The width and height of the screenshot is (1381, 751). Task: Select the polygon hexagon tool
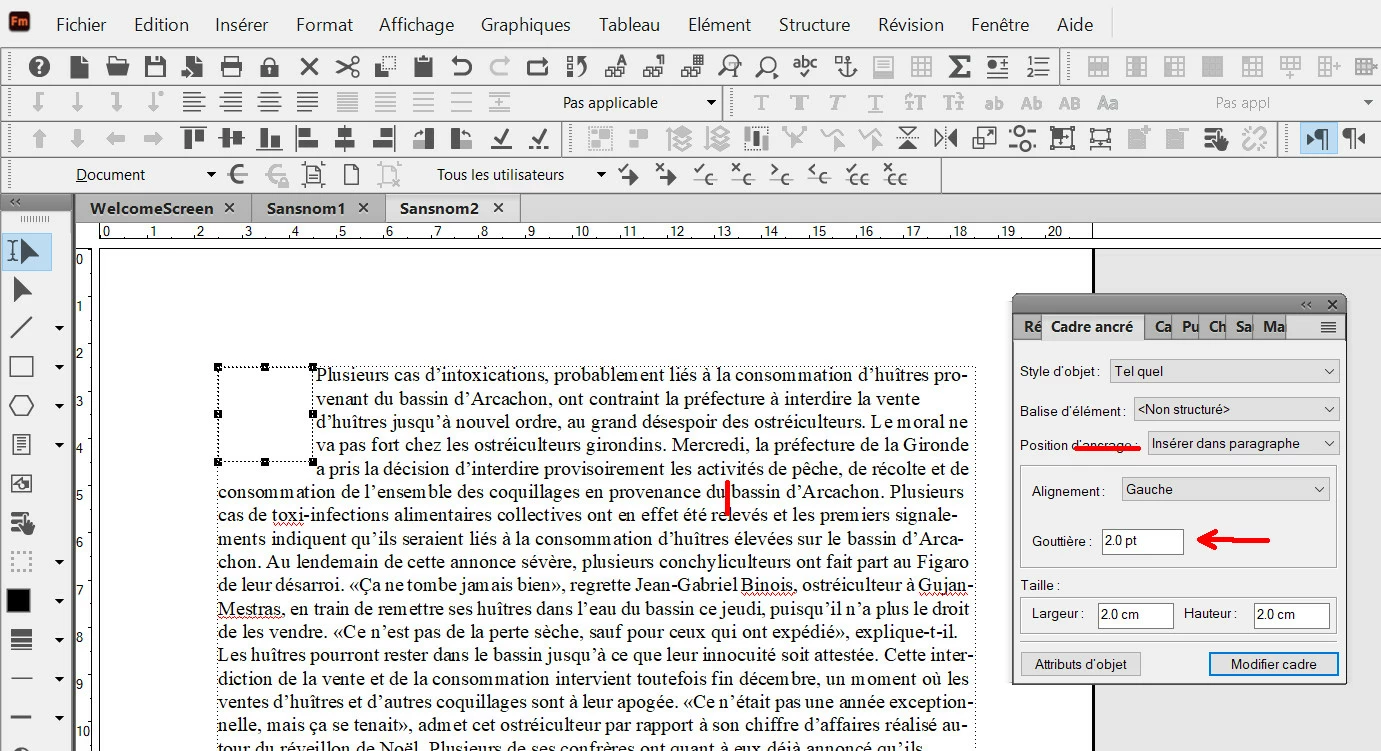coord(21,405)
